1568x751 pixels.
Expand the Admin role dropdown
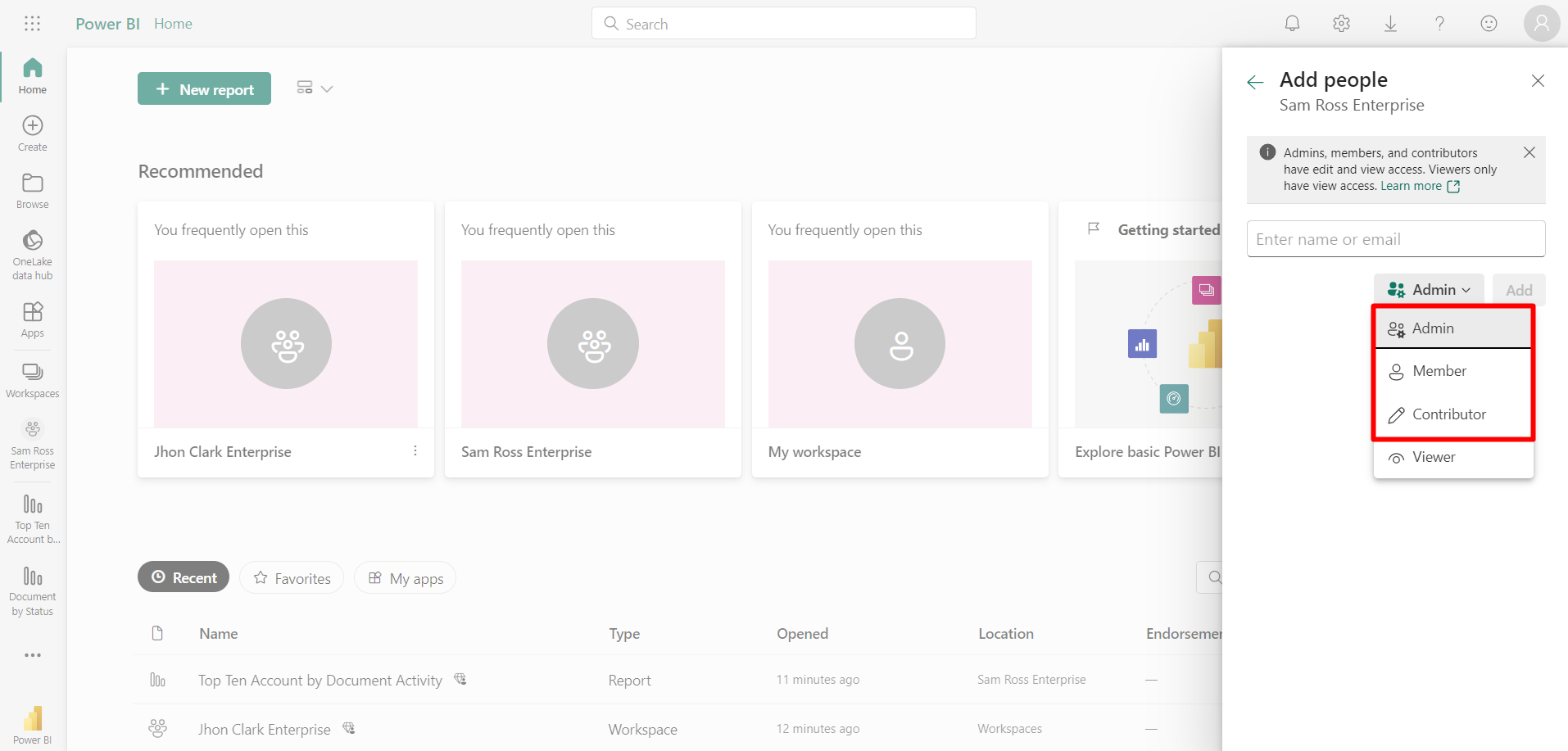1429,290
